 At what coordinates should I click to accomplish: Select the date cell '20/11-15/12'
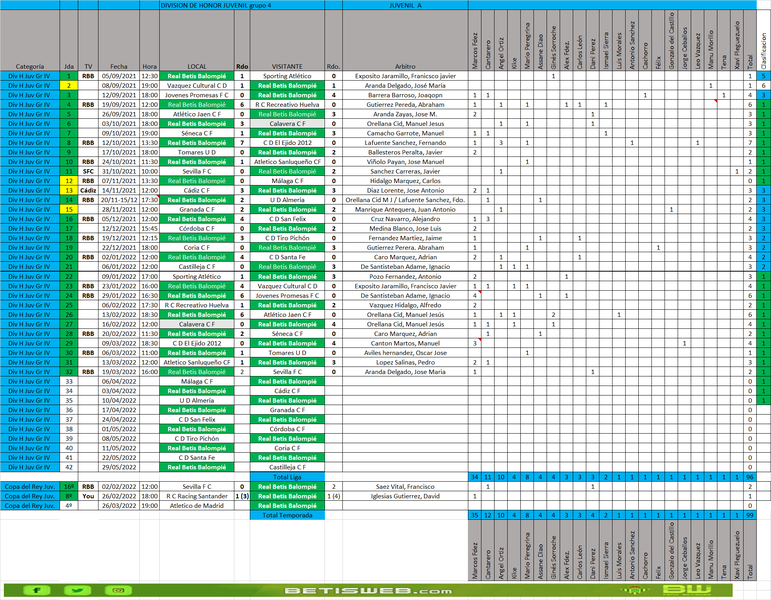[119, 200]
